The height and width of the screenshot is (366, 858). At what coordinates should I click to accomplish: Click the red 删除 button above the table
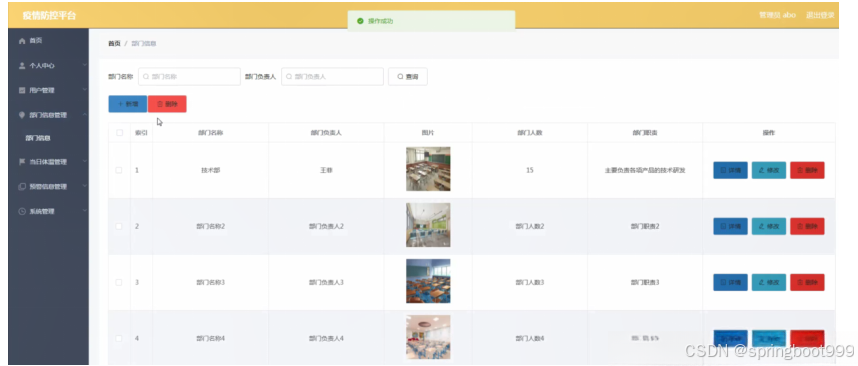coord(167,104)
